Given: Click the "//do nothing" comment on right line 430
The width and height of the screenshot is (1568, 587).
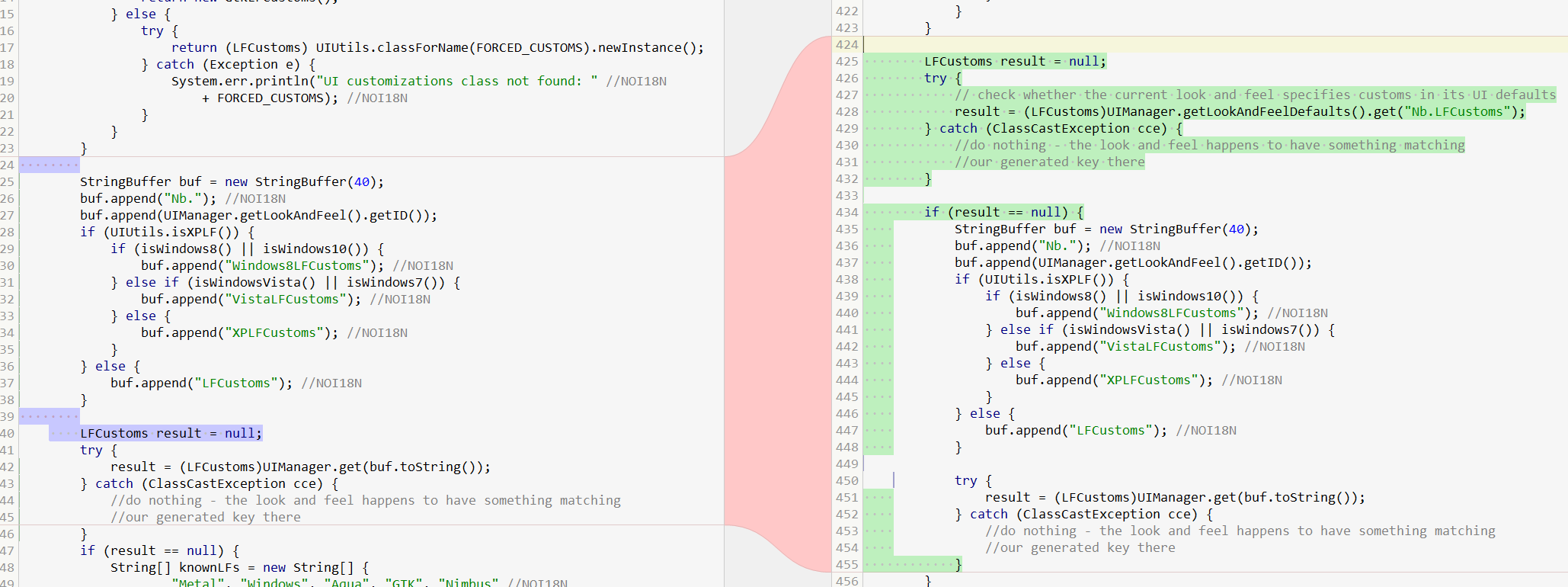Looking at the screenshot, I should coord(1210,145).
